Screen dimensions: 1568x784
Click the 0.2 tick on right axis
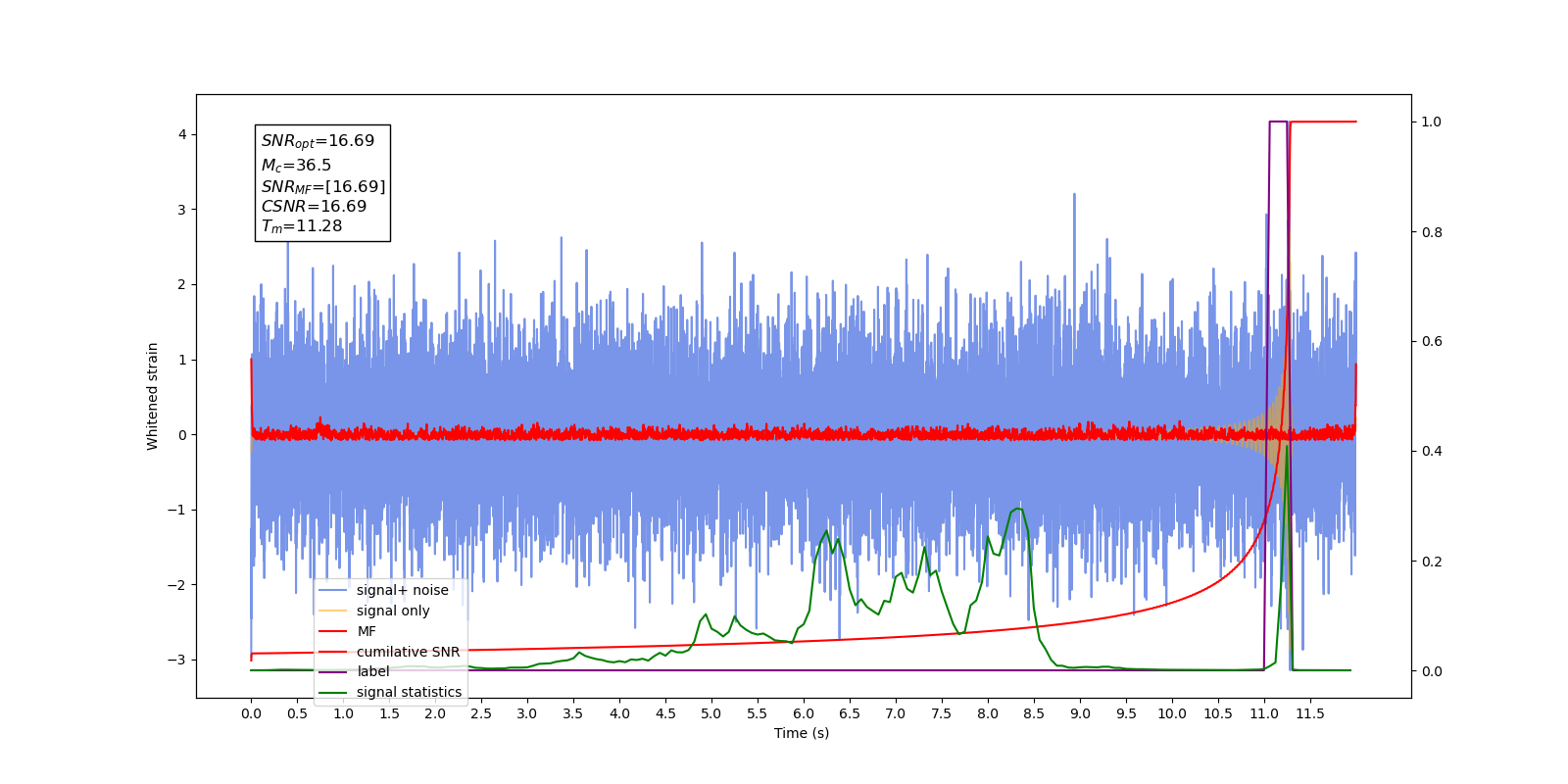[1432, 562]
